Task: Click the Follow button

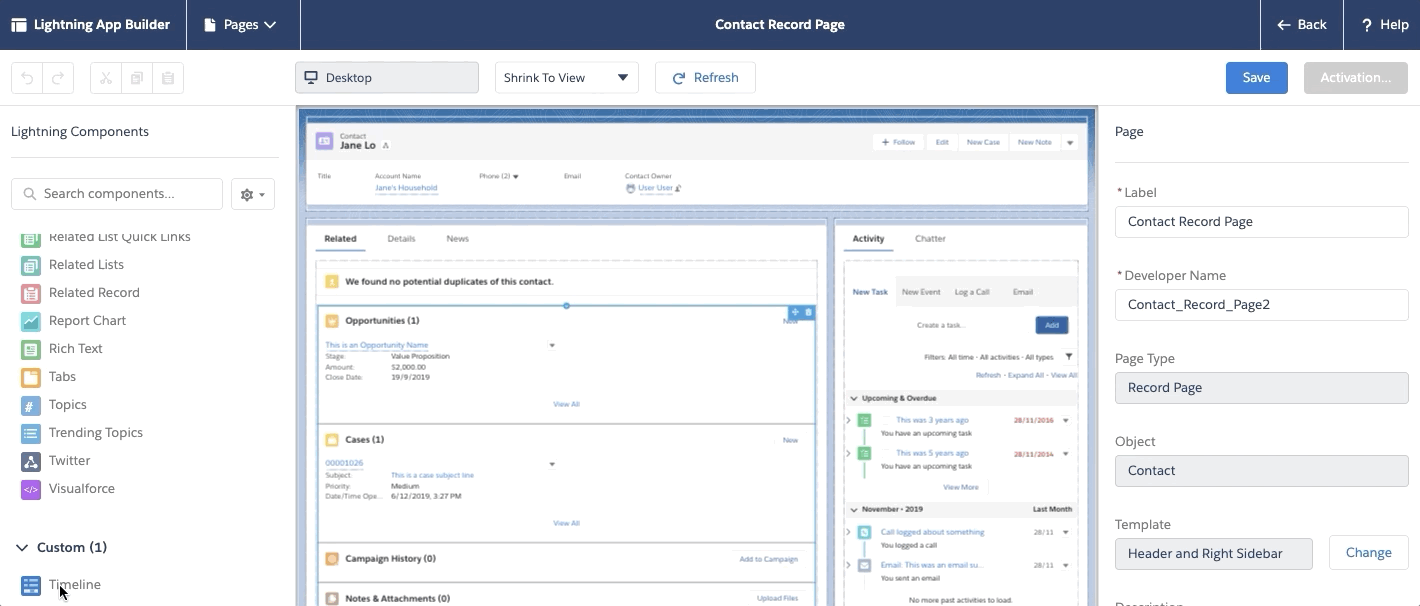Action: click(898, 142)
